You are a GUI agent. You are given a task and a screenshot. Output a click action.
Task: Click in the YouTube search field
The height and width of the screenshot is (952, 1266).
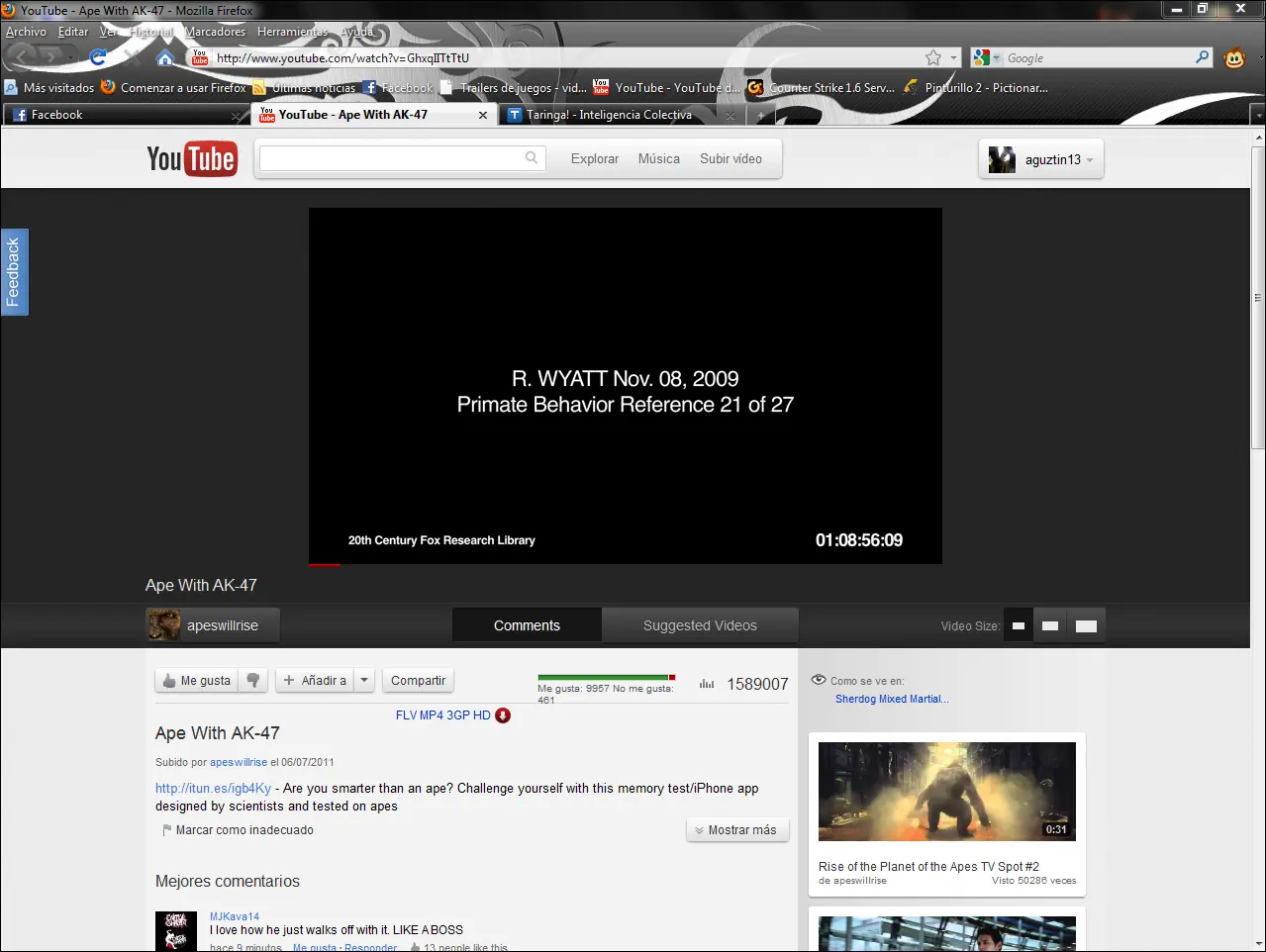(392, 157)
